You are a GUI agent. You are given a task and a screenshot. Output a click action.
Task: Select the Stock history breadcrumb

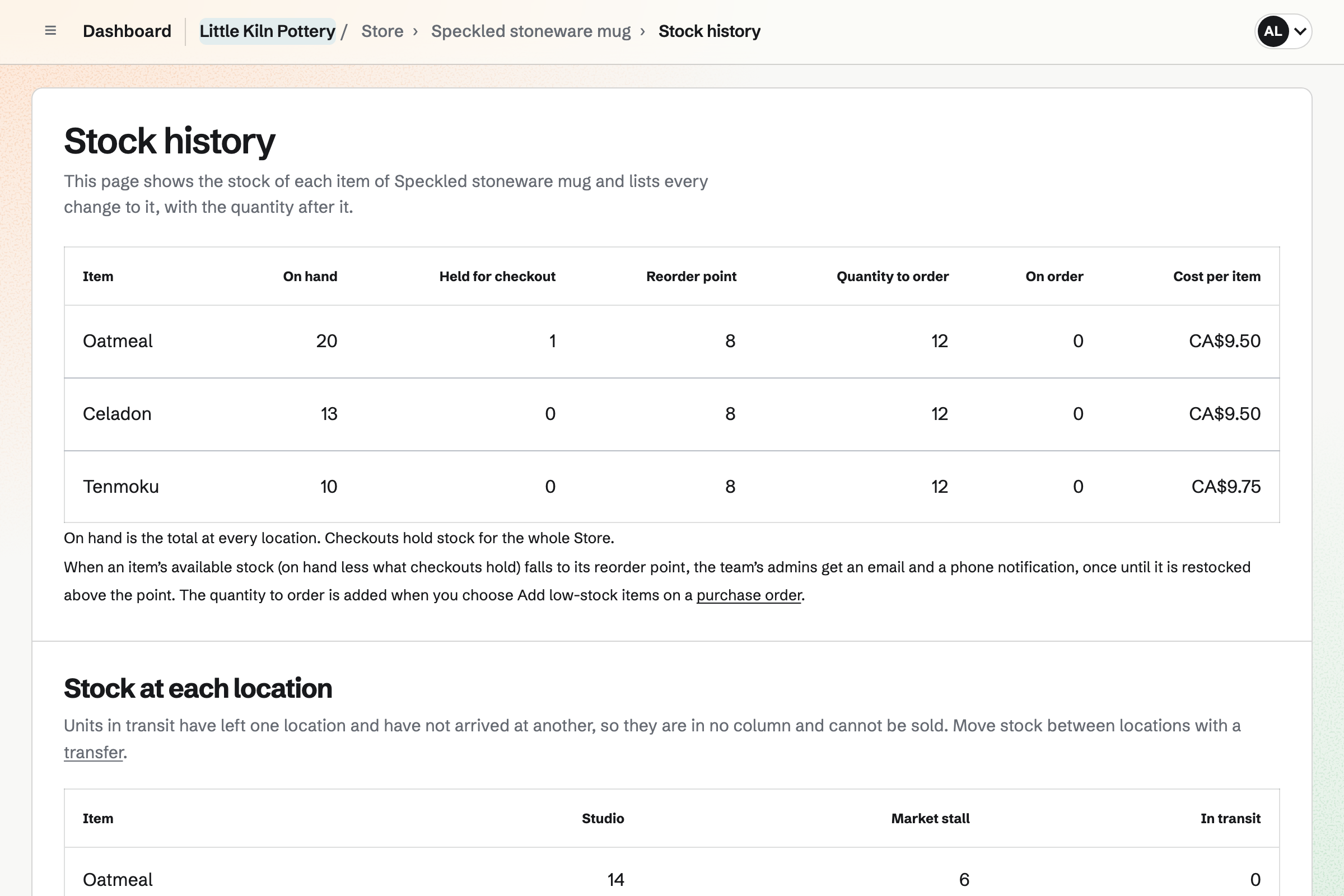pos(709,31)
